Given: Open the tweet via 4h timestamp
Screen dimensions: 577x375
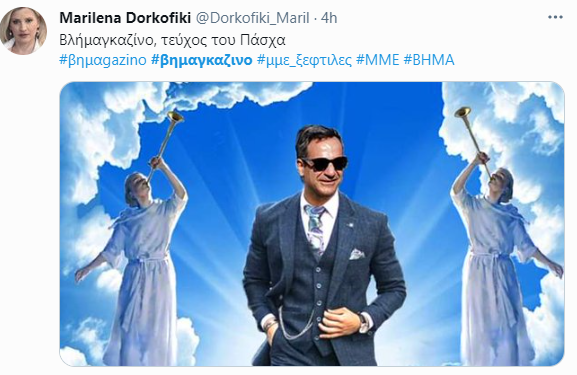Looking at the screenshot, I should click(329, 18).
